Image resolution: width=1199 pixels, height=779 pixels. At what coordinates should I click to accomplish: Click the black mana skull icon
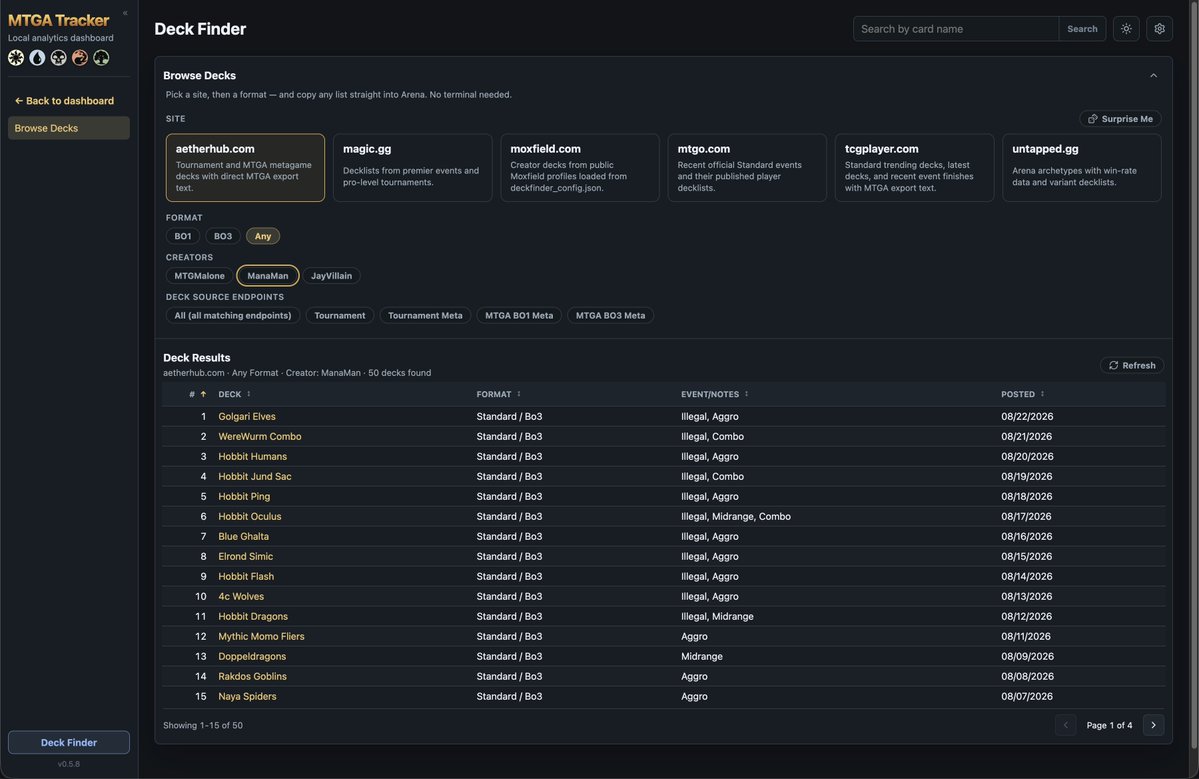coord(59,57)
